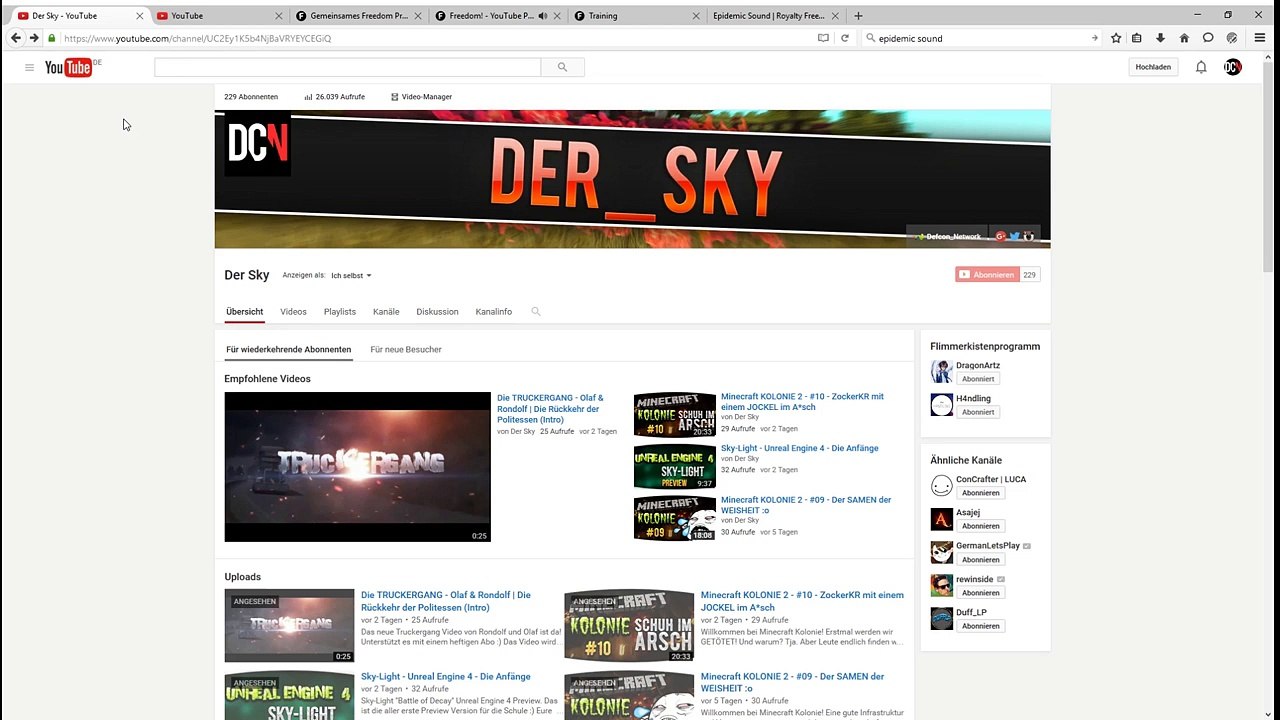Click into the YouTube search field
The width and height of the screenshot is (1280, 720).
pos(347,67)
